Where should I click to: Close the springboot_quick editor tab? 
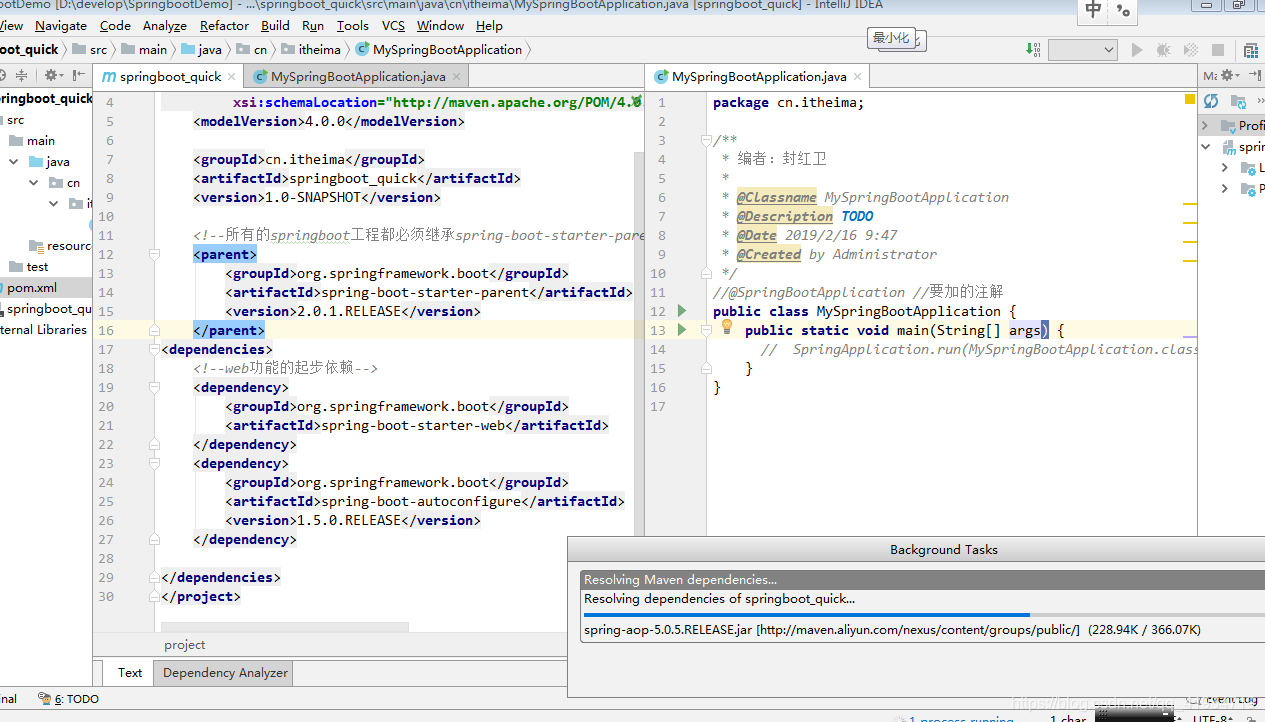coord(232,77)
